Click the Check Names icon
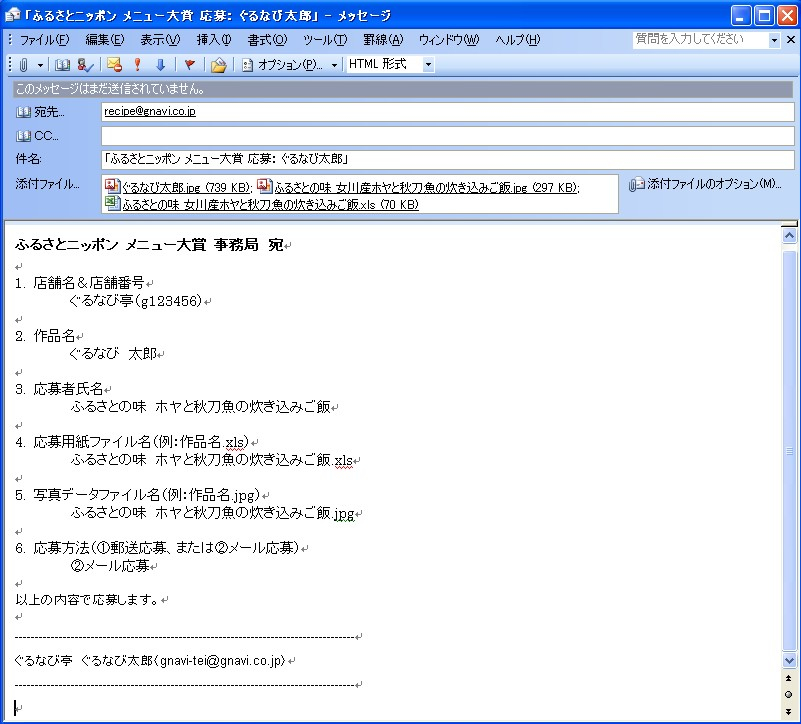Image resolution: width=801 pixels, height=724 pixels. pos(85,64)
